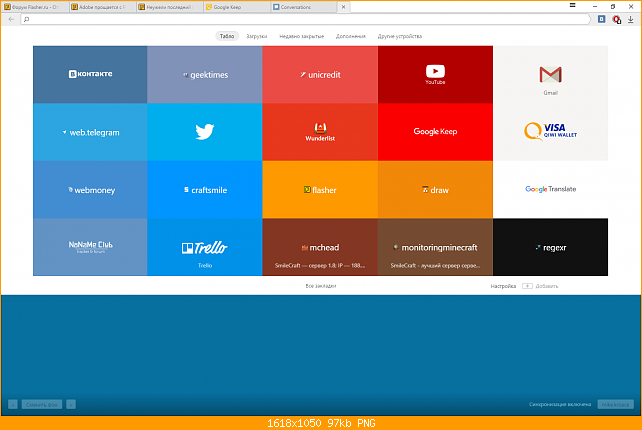Switch to Недавно закрытые tab
This screenshot has width=642, height=430.
[x=301, y=36]
